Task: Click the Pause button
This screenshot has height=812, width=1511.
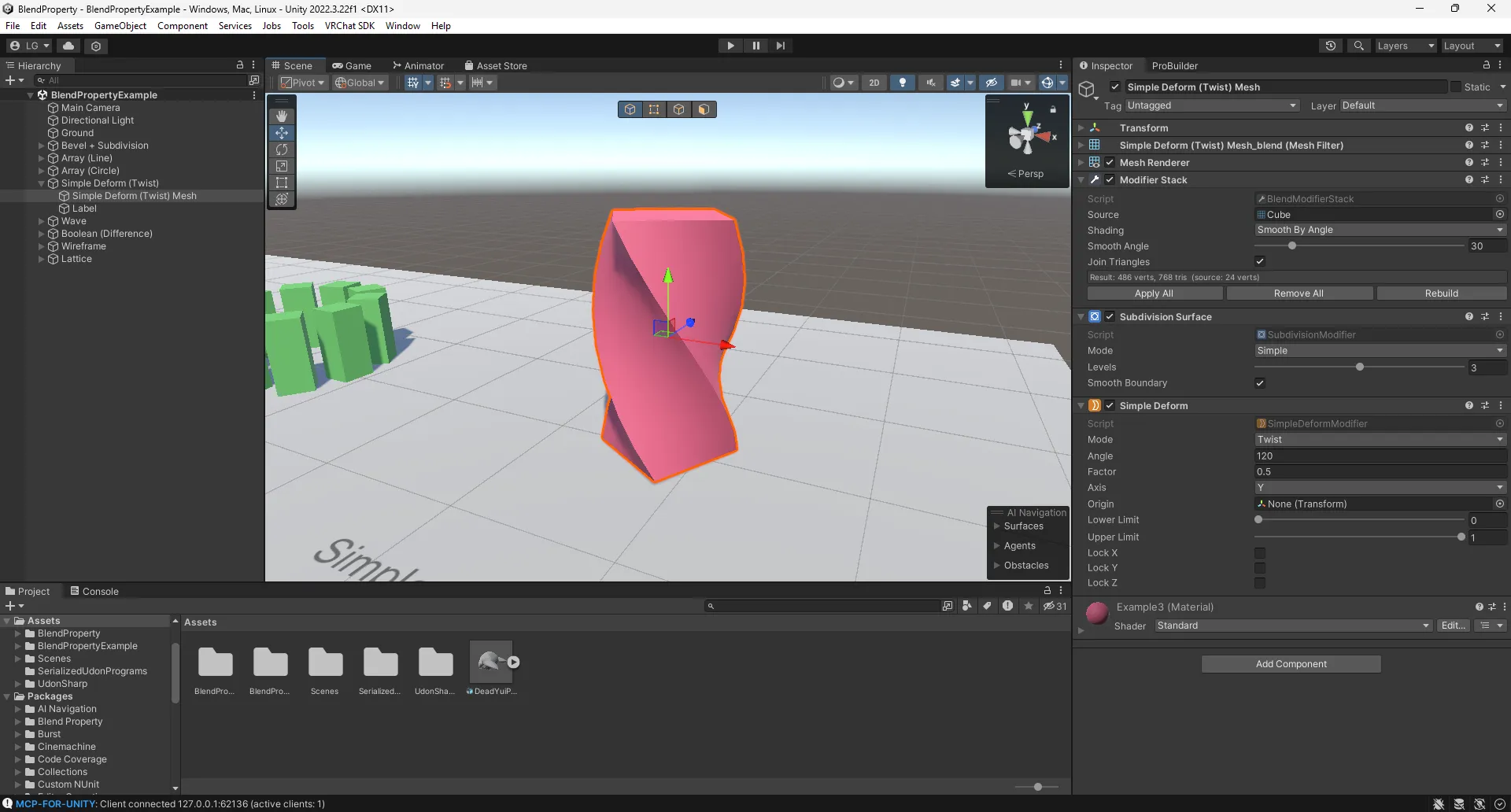Action: coord(756,46)
